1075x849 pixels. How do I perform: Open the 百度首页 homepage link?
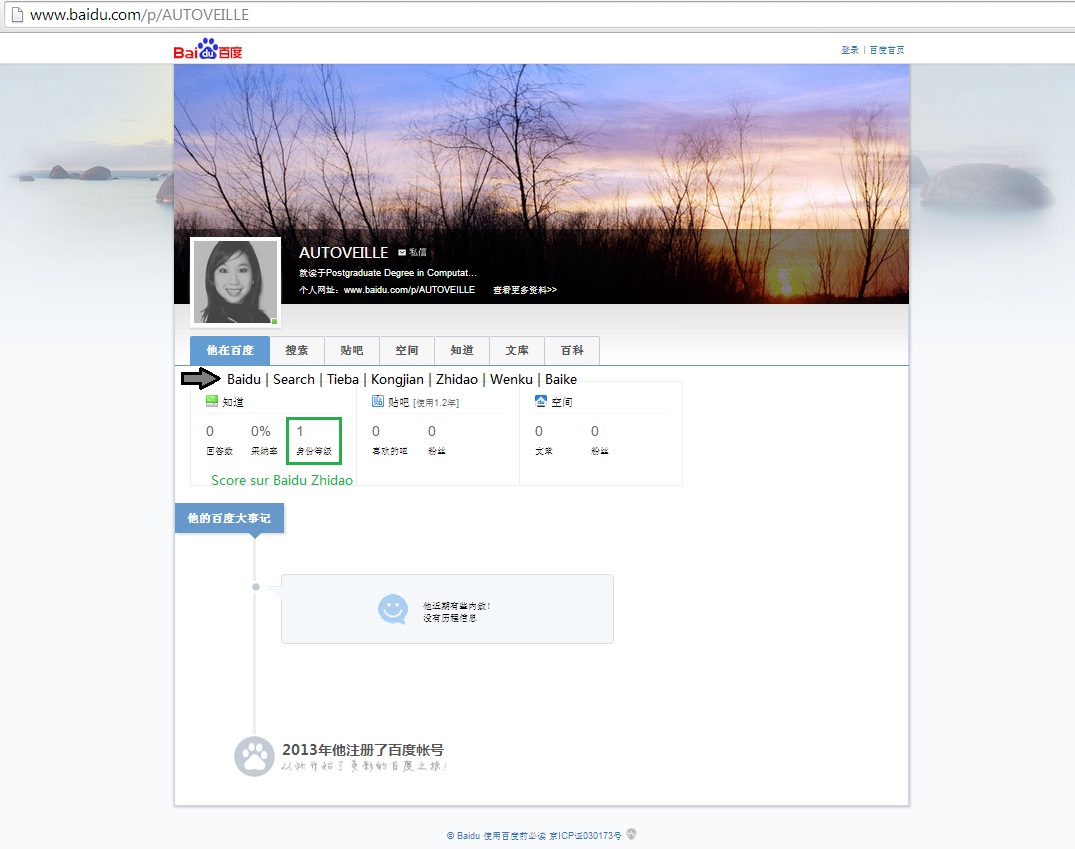pos(887,50)
